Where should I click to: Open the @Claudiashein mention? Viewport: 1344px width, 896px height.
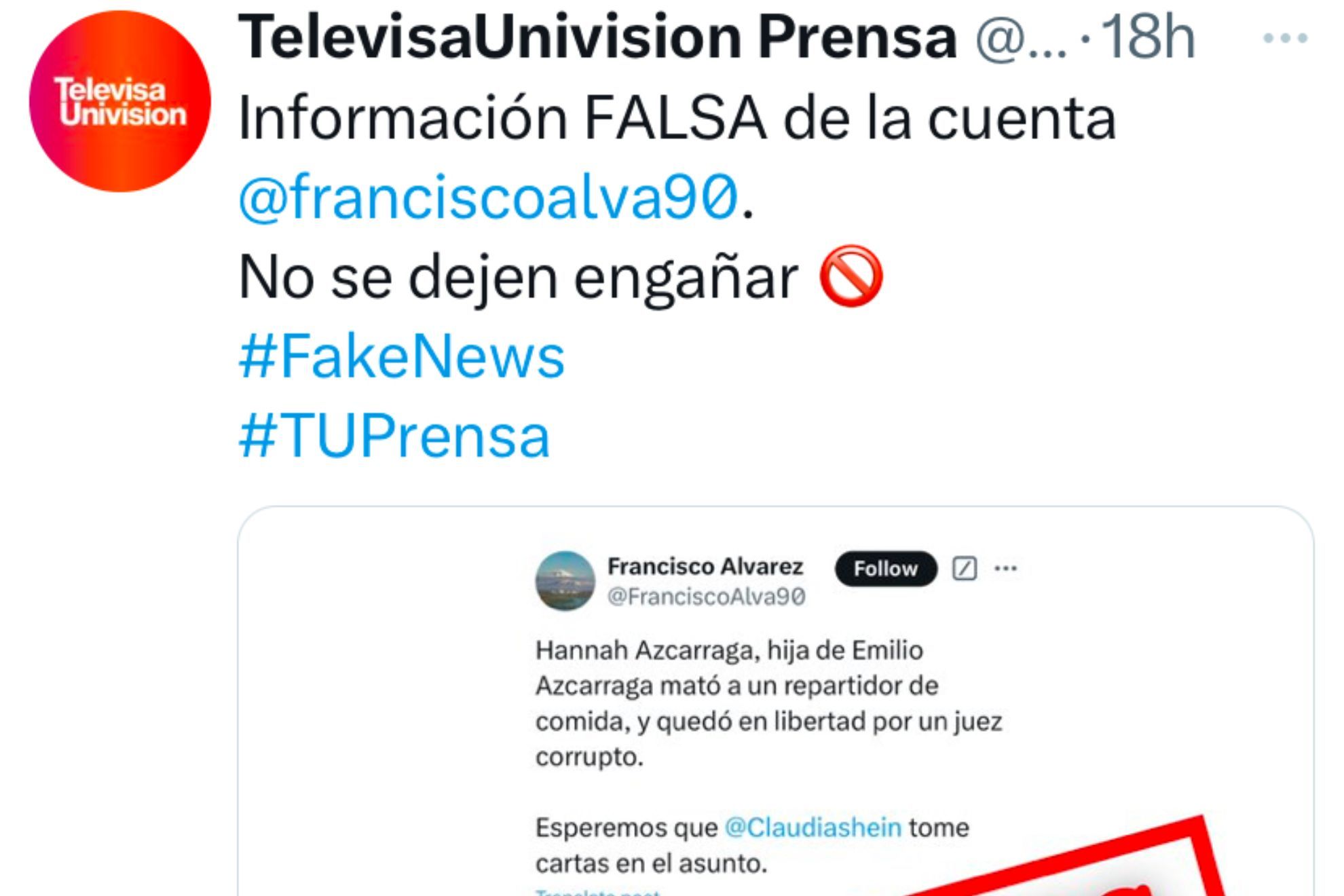[813, 827]
